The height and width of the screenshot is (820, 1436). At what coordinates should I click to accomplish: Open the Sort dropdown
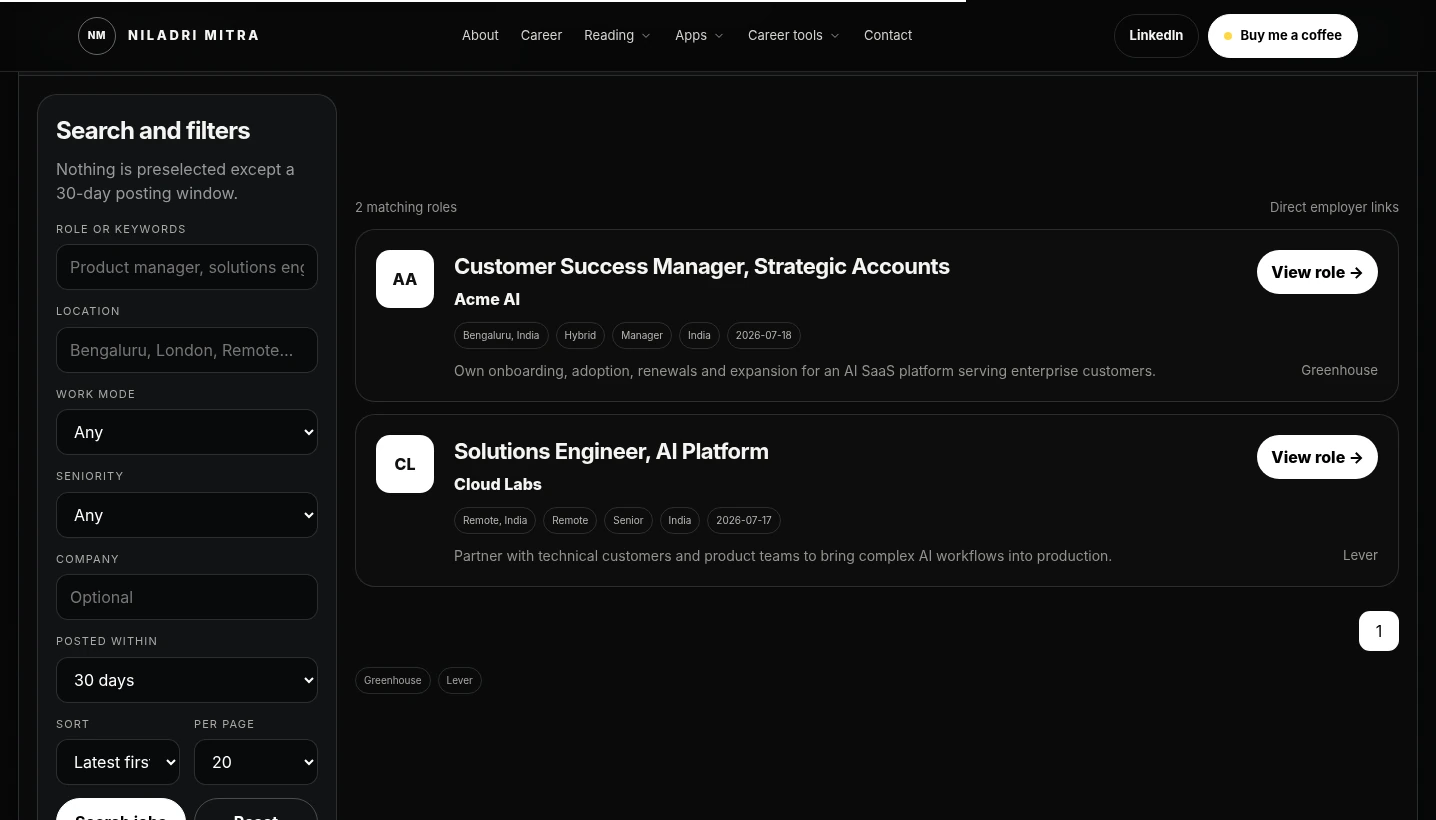[118, 762]
